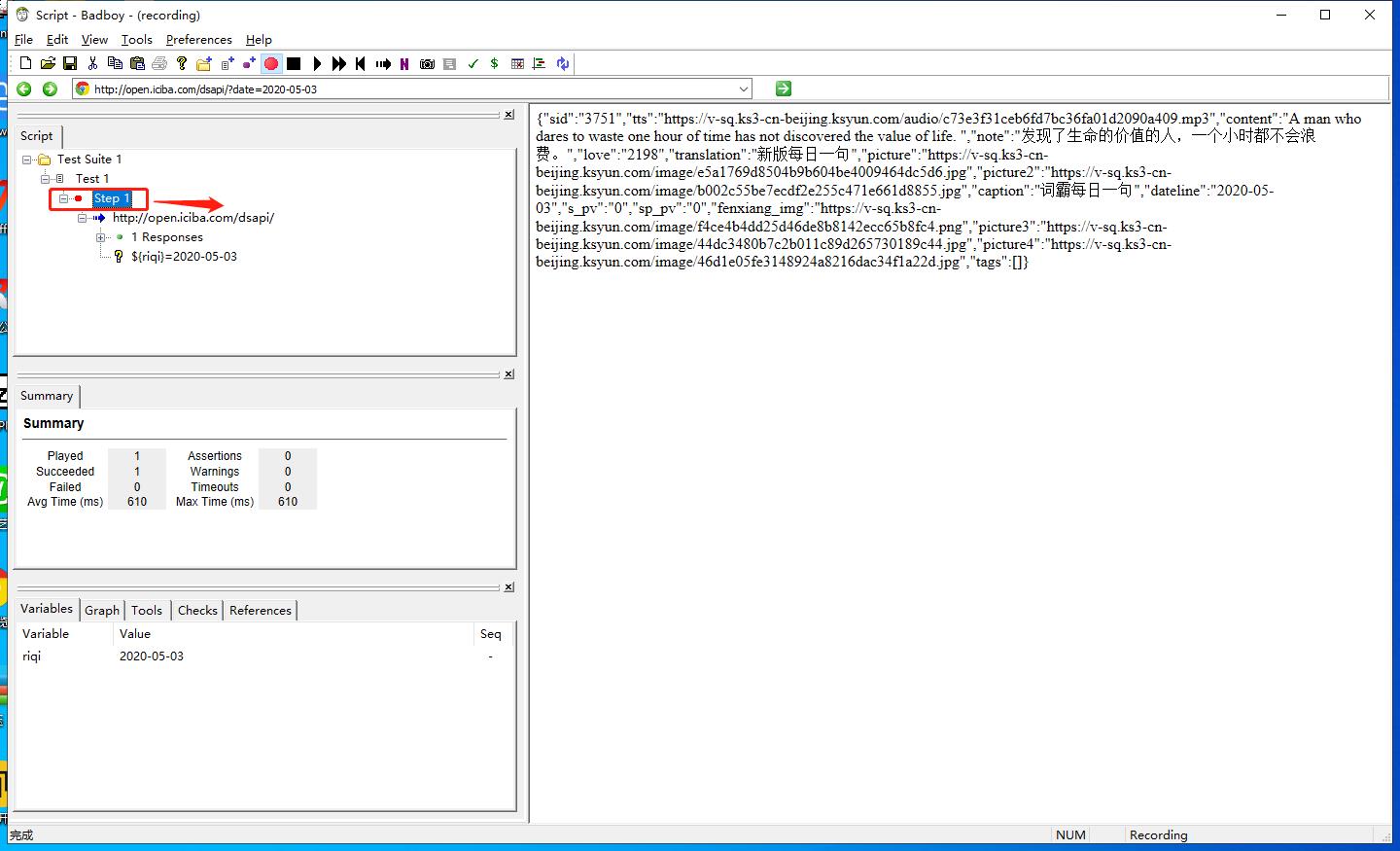The width and height of the screenshot is (1400, 851).
Task: Click the New Suite folder icon
Action: [x=204, y=63]
